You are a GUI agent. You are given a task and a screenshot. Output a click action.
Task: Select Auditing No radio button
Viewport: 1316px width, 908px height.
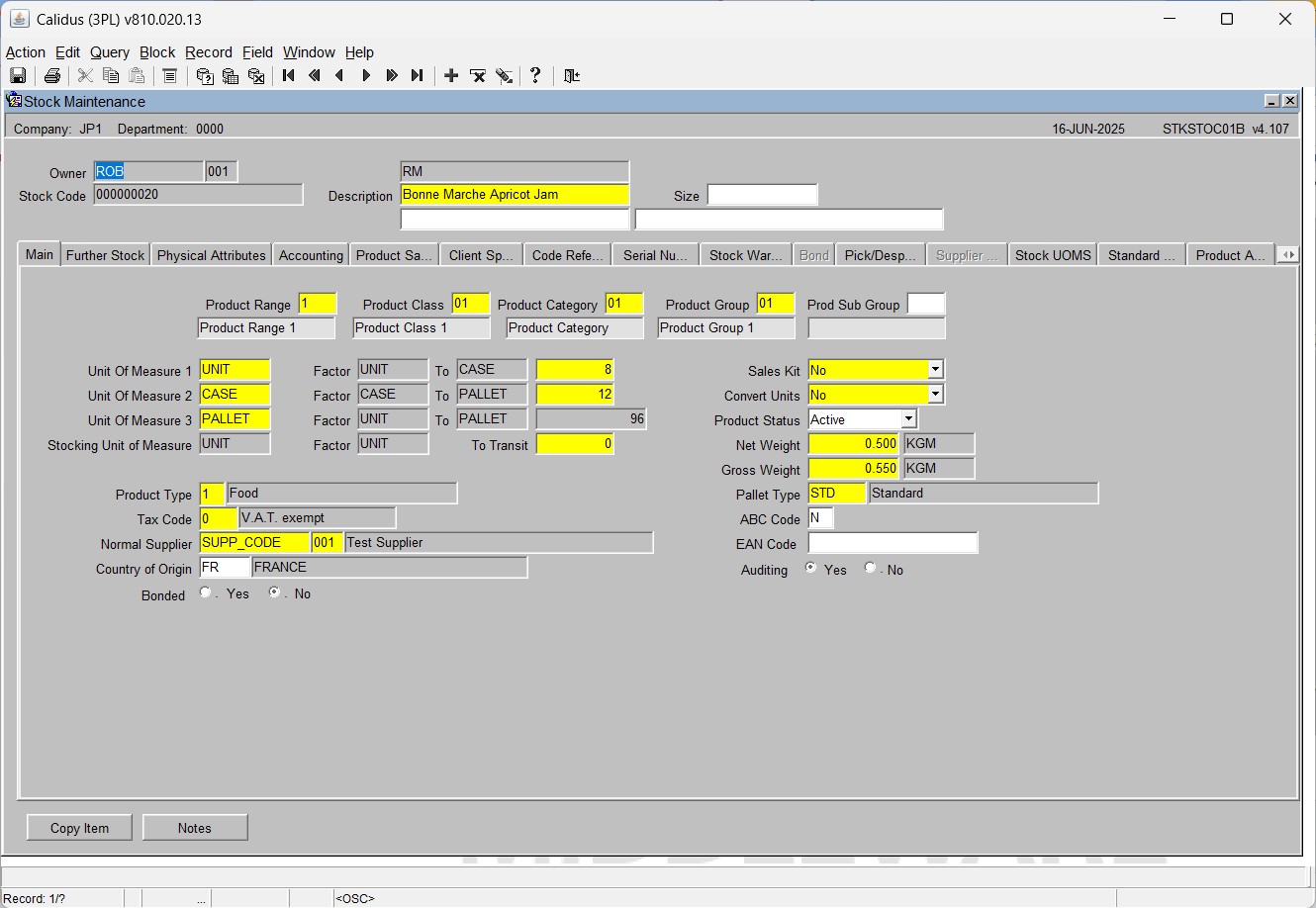870,568
